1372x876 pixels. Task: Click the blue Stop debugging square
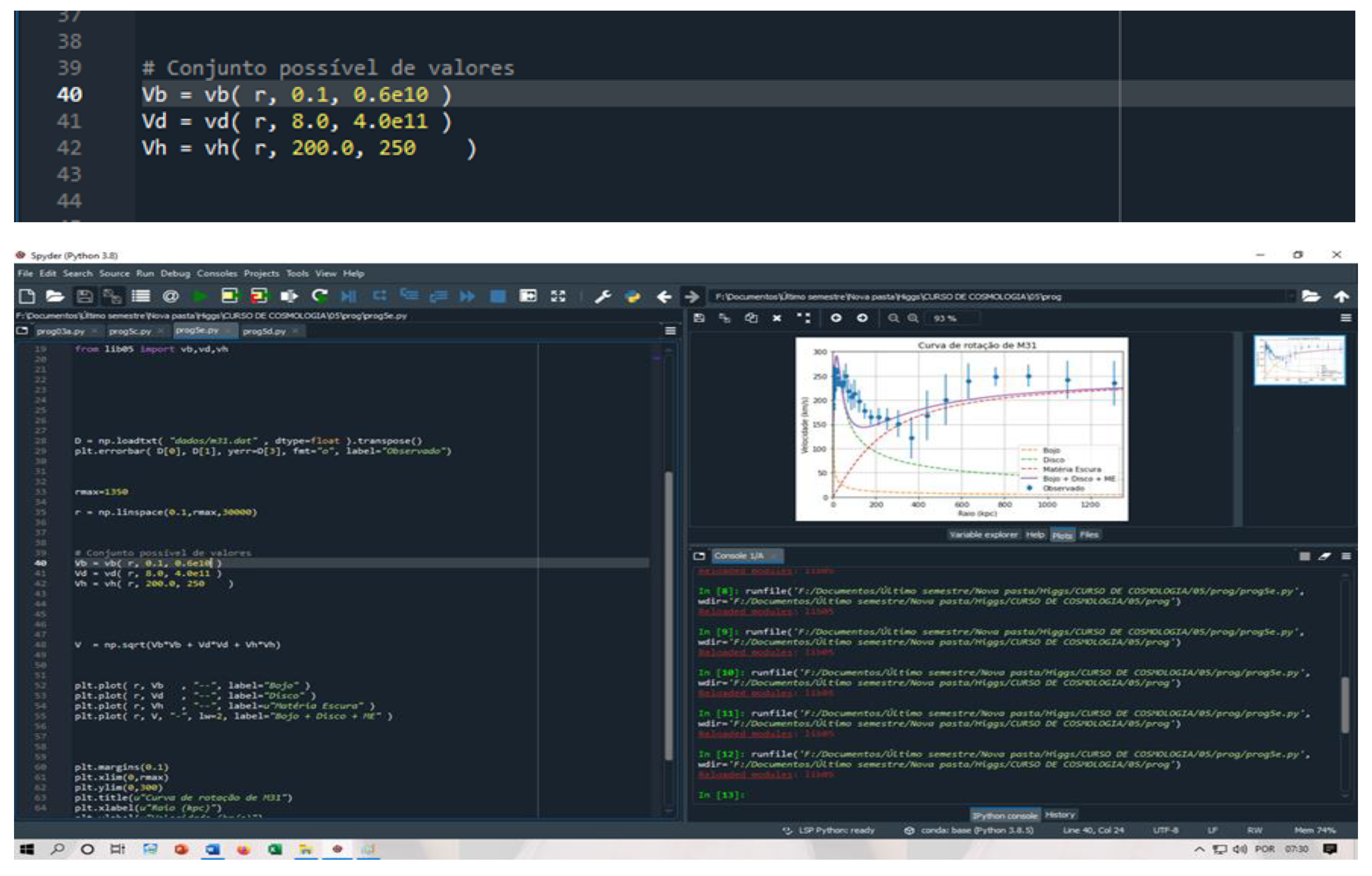point(497,297)
